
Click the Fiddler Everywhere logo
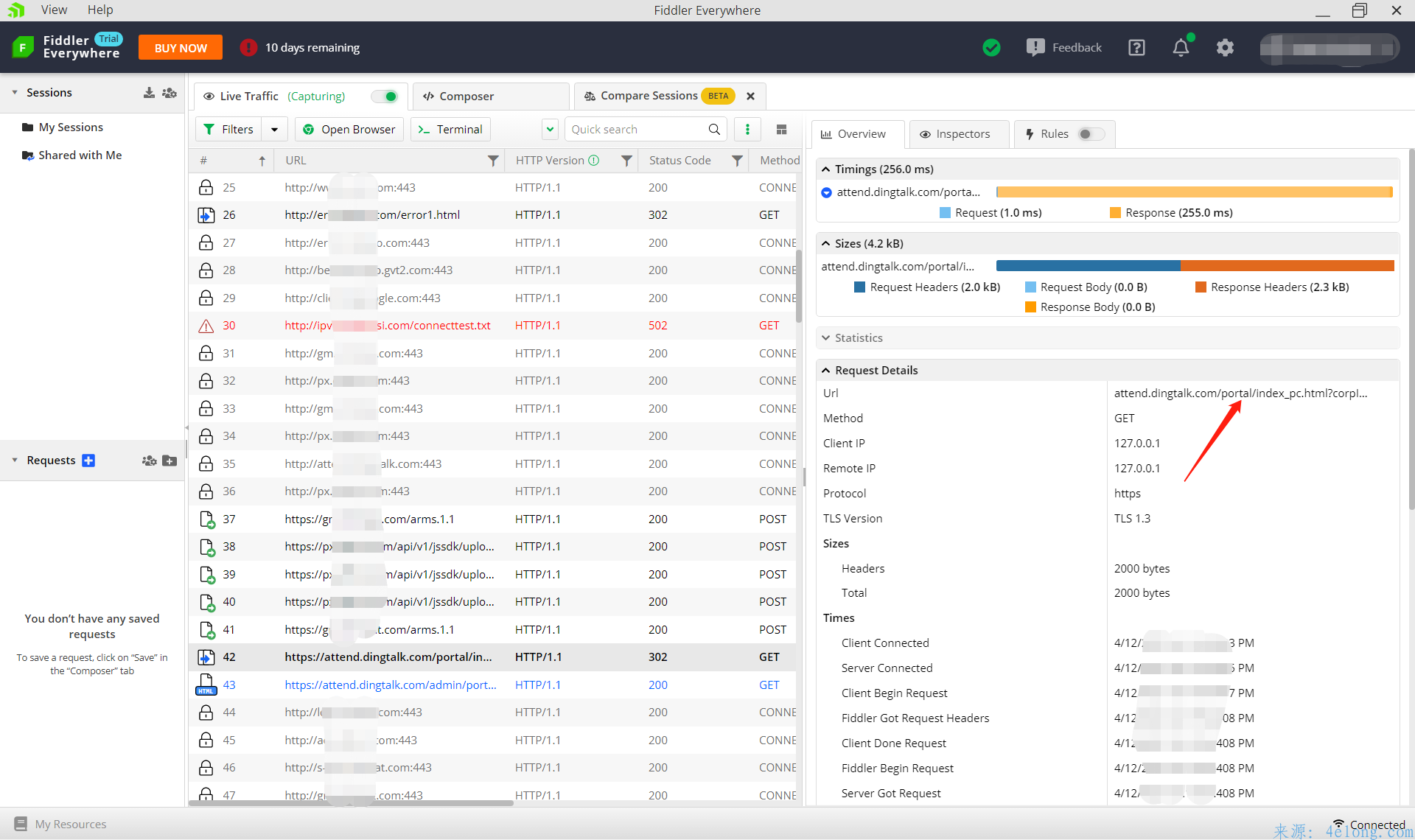click(x=23, y=48)
